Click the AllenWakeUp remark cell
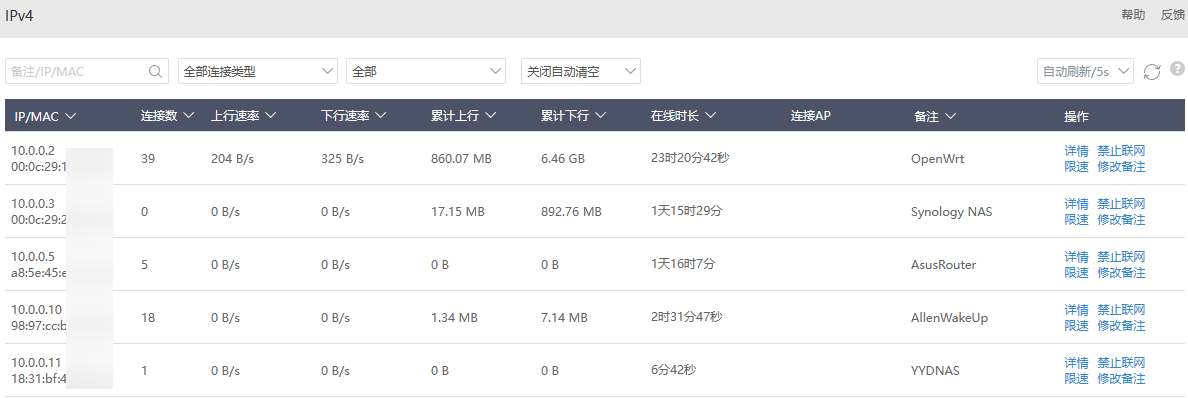Image resolution: width=1188 pixels, height=398 pixels. click(949, 318)
